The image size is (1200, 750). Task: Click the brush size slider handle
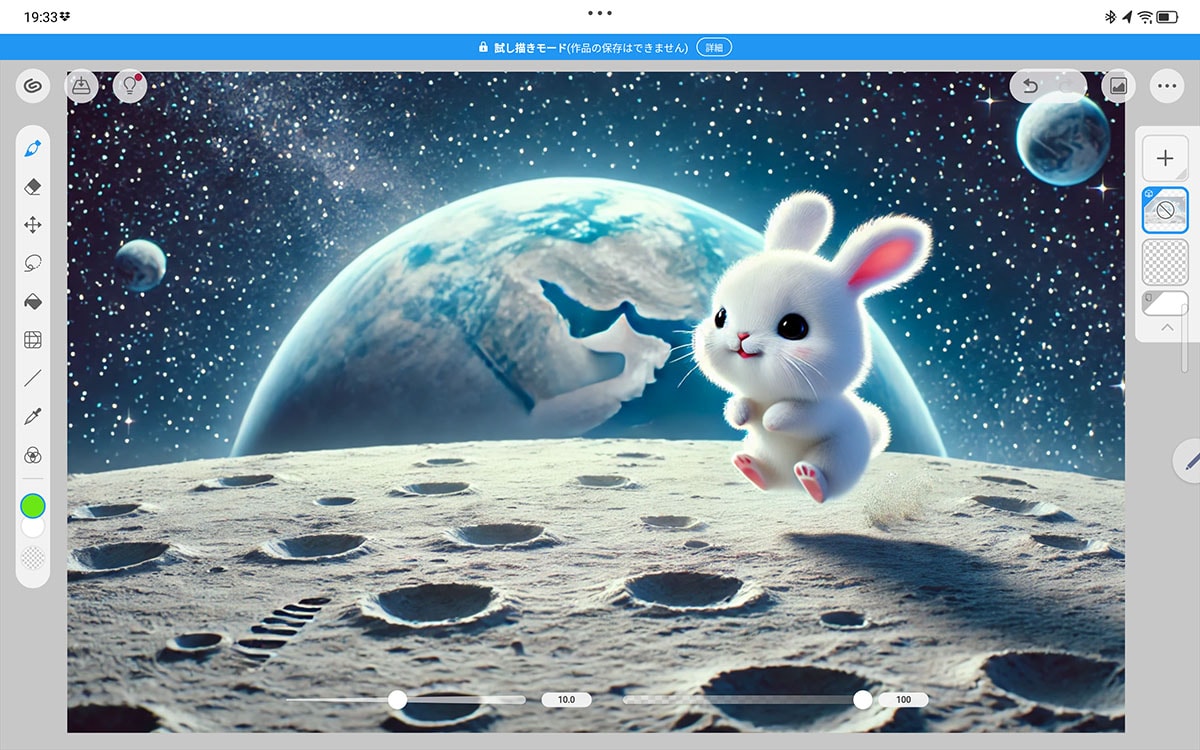[400, 700]
